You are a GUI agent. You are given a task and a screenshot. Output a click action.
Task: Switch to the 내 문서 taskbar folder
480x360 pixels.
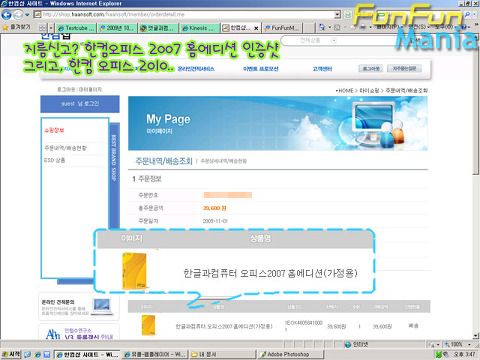click(223, 354)
